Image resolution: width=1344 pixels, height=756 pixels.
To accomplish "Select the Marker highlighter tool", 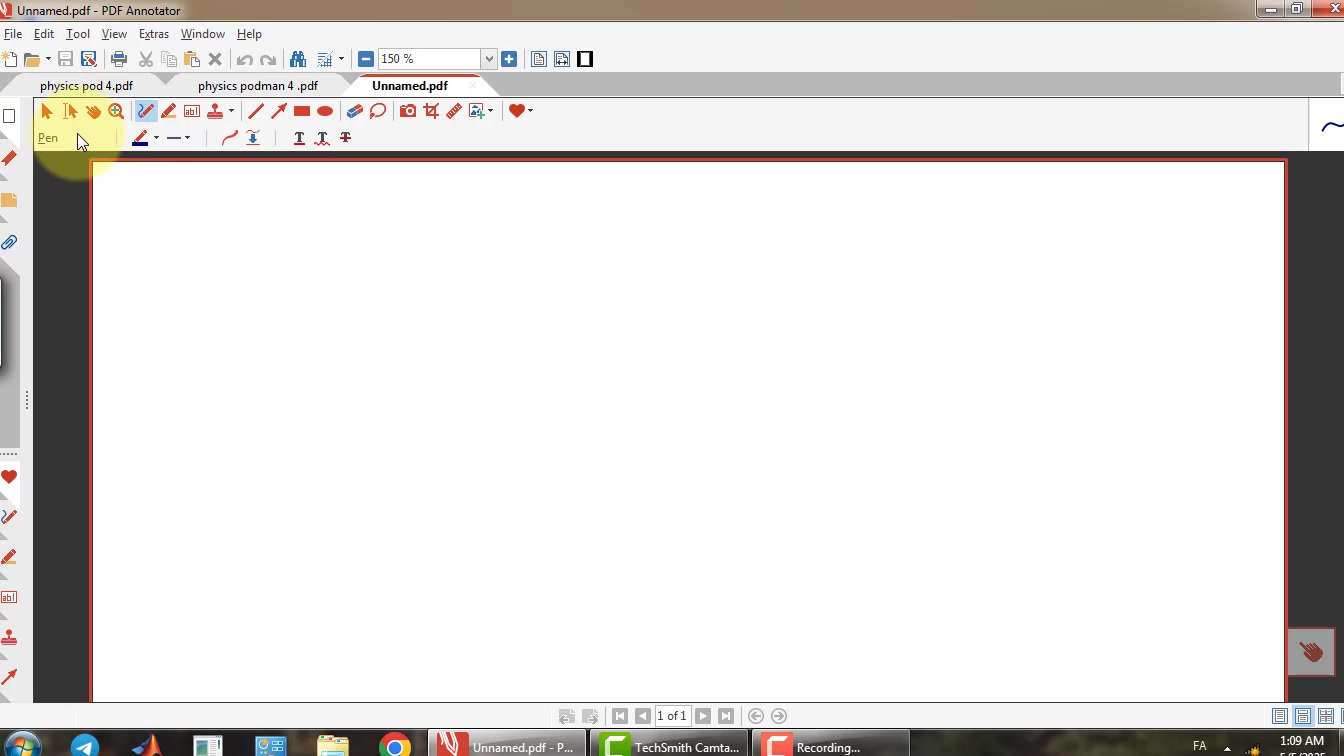I will tap(169, 111).
